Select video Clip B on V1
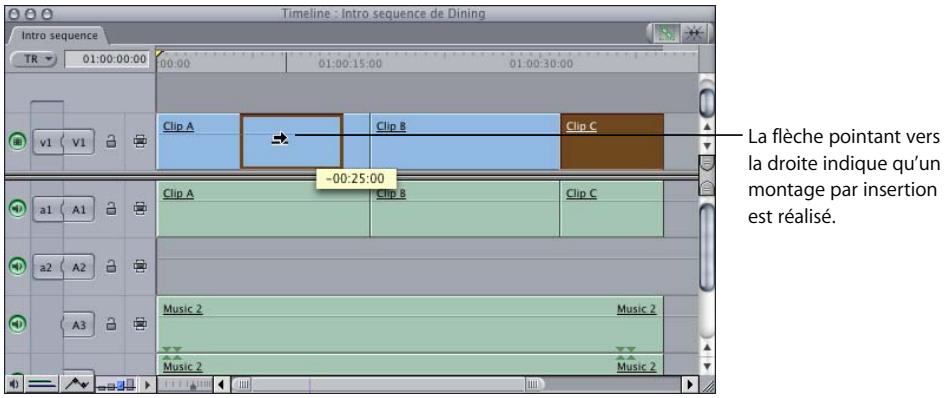The height and width of the screenshot is (398, 945). (465, 142)
